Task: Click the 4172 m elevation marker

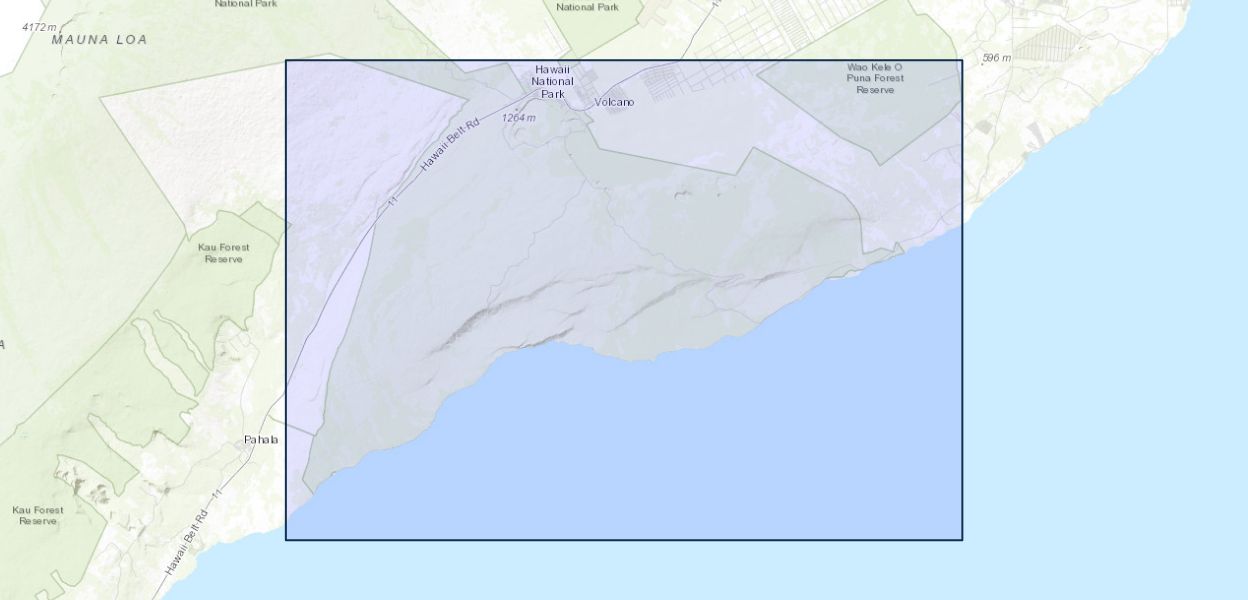Action: pos(39,27)
